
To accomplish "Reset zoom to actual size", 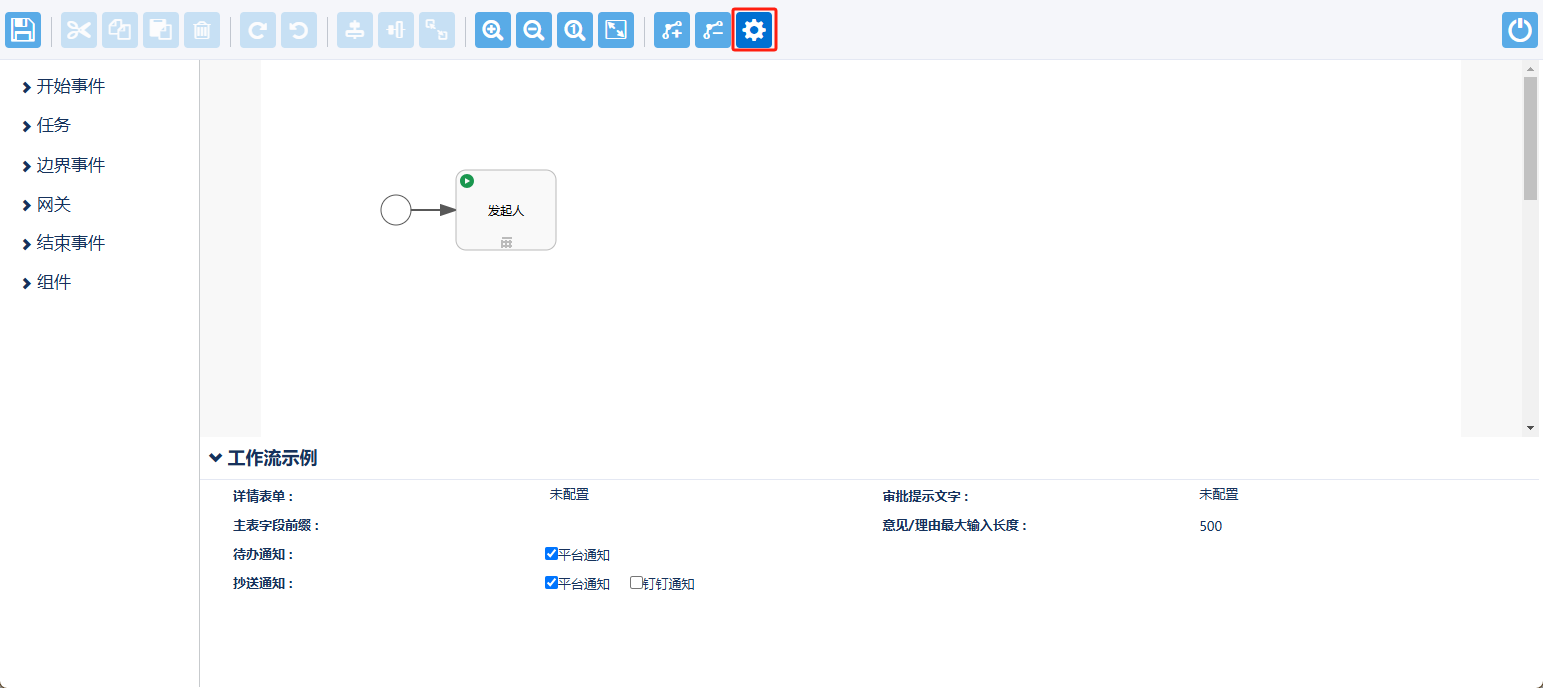I will coord(575,31).
